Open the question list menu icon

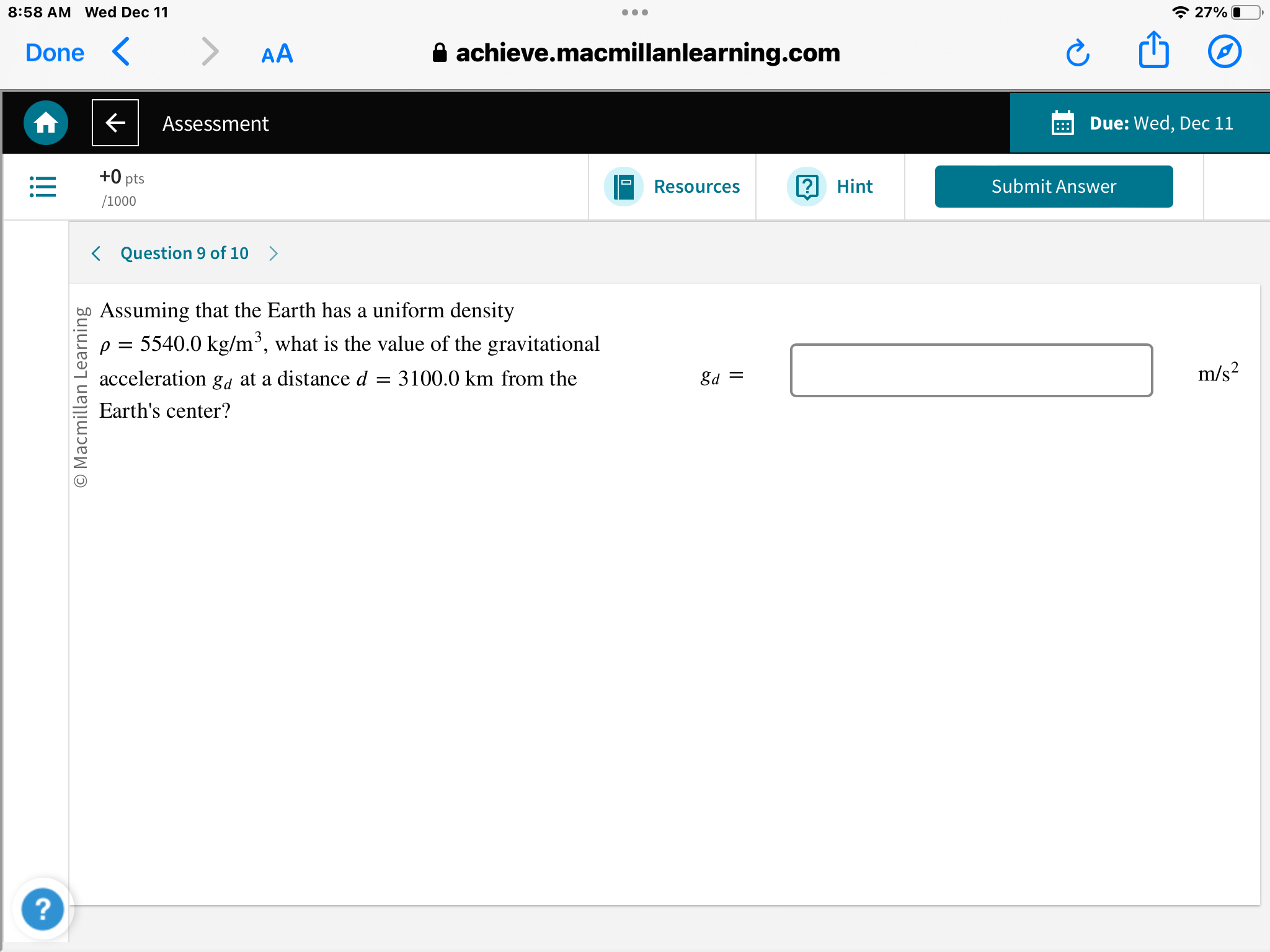coord(43,186)
